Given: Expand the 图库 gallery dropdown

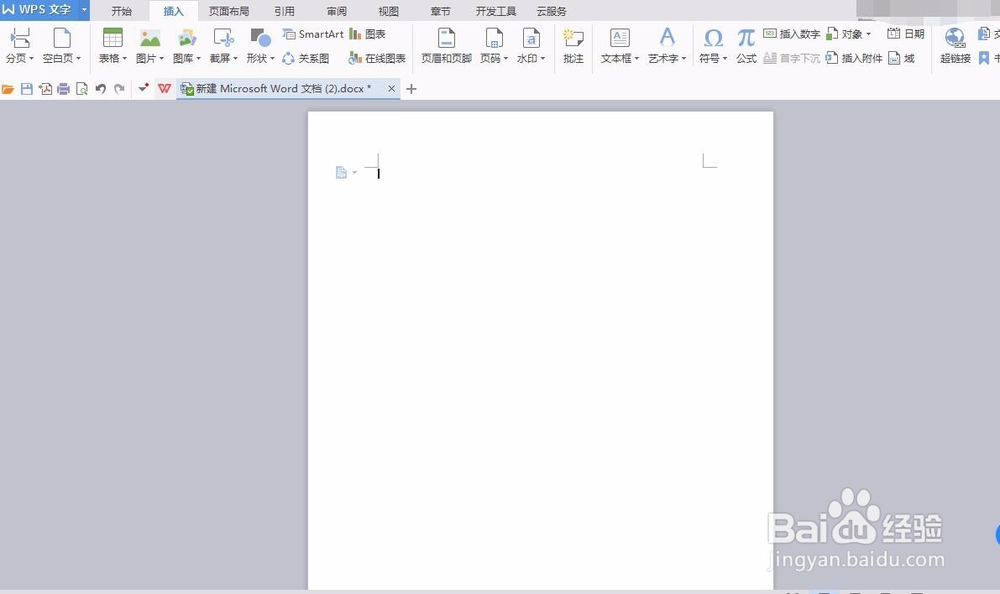Looking at the screenshot, I should coord(198,59).
